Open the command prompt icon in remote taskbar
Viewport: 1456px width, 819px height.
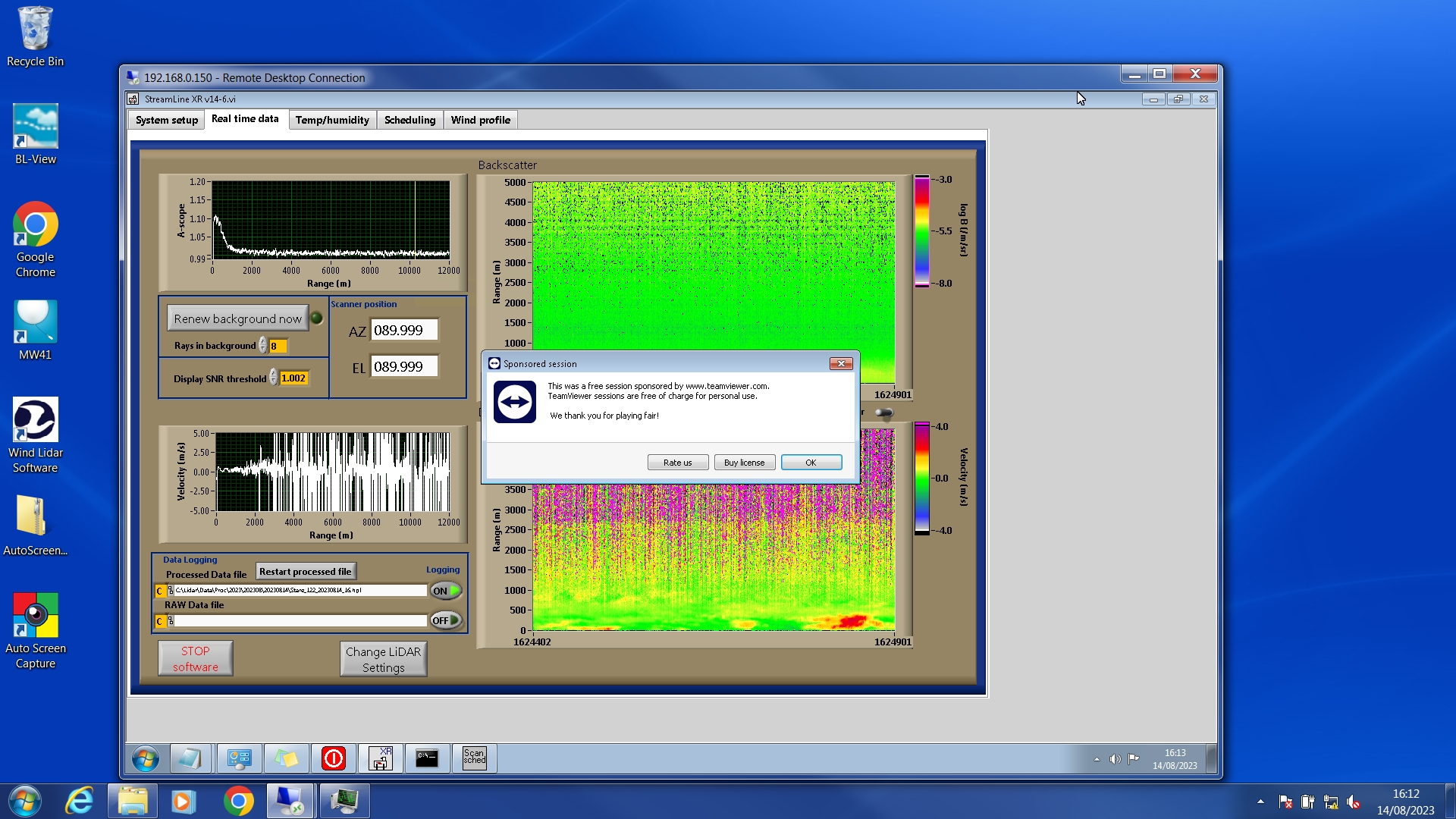point(427,758)
